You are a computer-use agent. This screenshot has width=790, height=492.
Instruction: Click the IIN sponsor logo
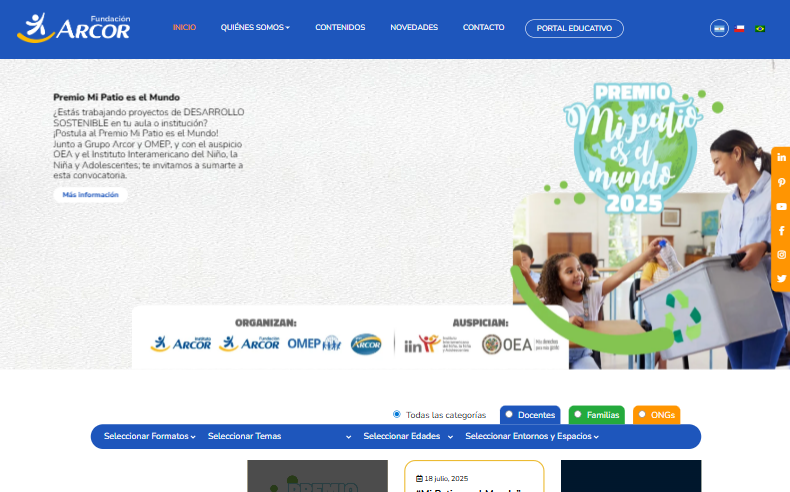437,344
